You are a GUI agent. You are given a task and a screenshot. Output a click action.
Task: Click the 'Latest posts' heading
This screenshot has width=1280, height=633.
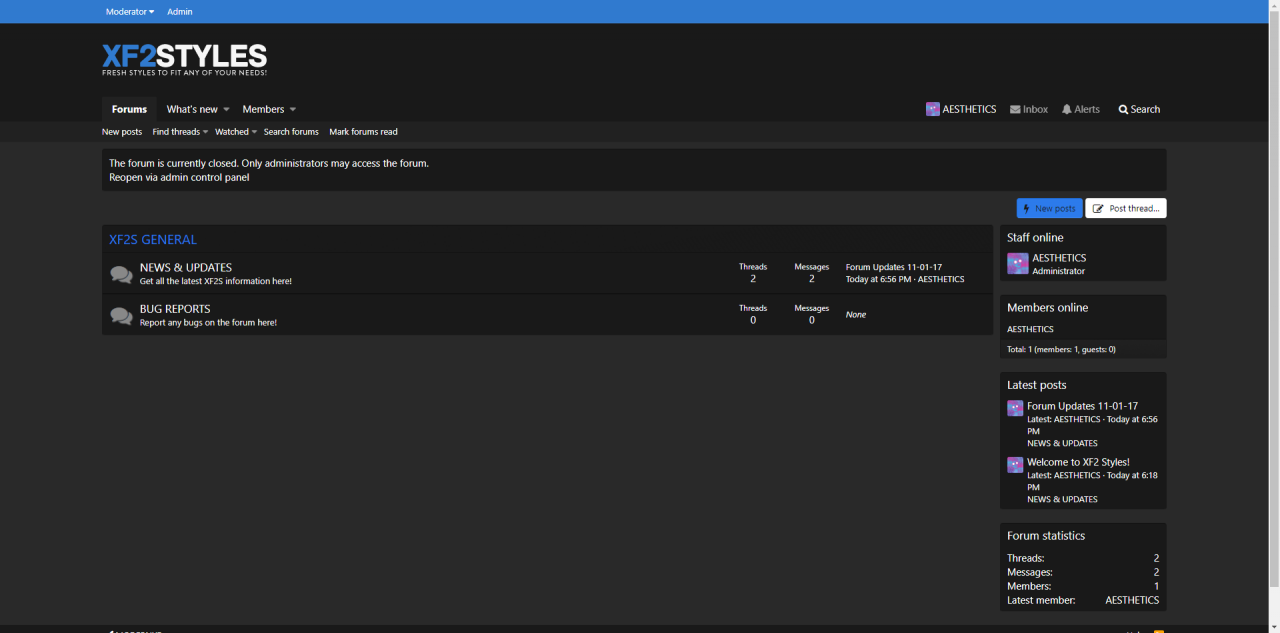pyautogui.click(x=1037, y=385)
